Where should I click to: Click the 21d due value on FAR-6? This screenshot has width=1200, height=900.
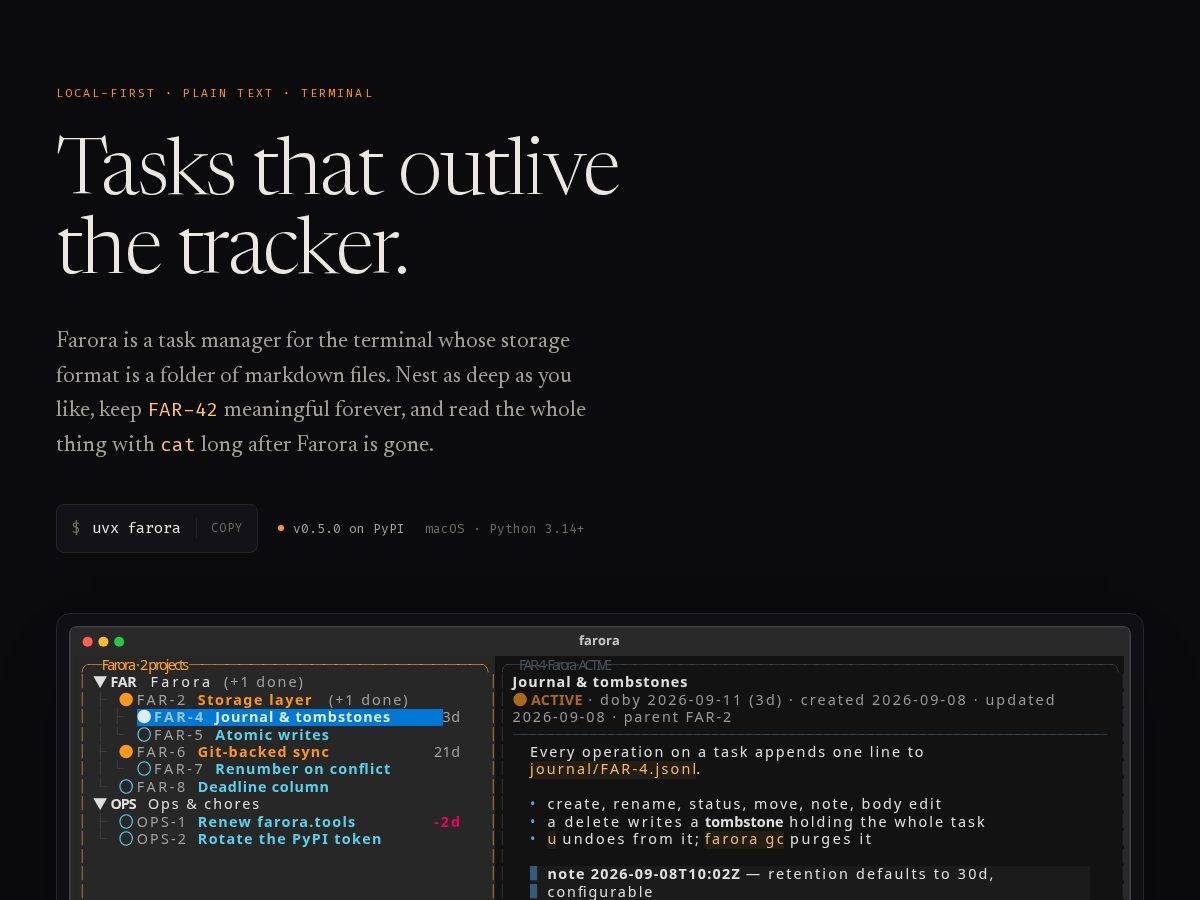coord(447,752)
